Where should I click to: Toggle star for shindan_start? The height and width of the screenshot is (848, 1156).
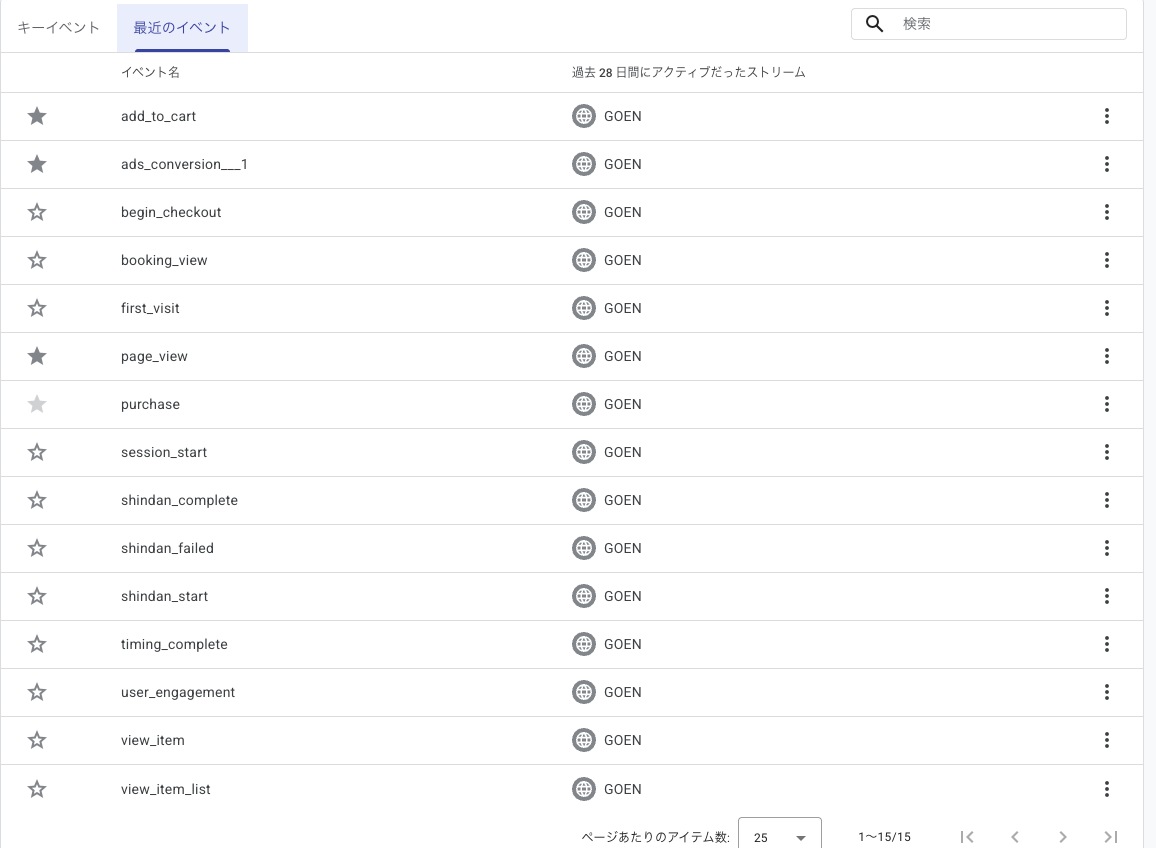37,596
